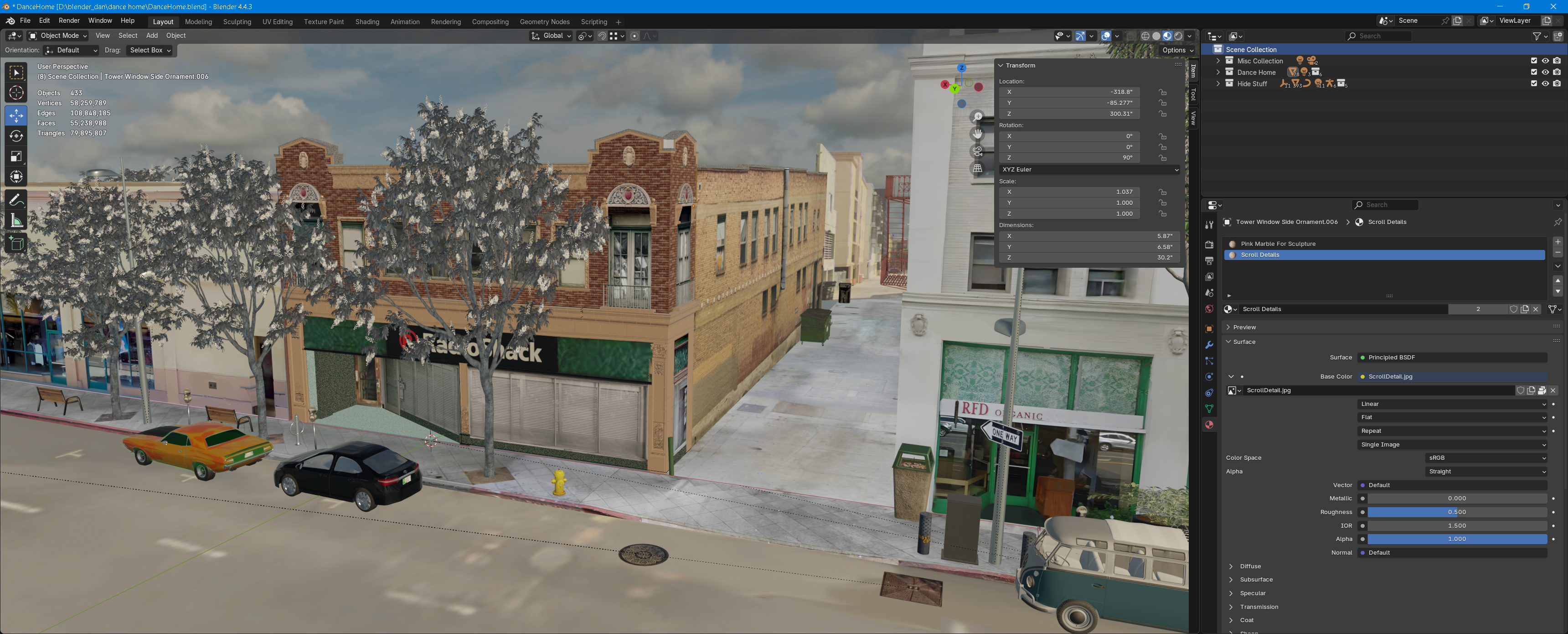Select the Measure ruler tool
1568x634 pixels.
tap(16, 220)
